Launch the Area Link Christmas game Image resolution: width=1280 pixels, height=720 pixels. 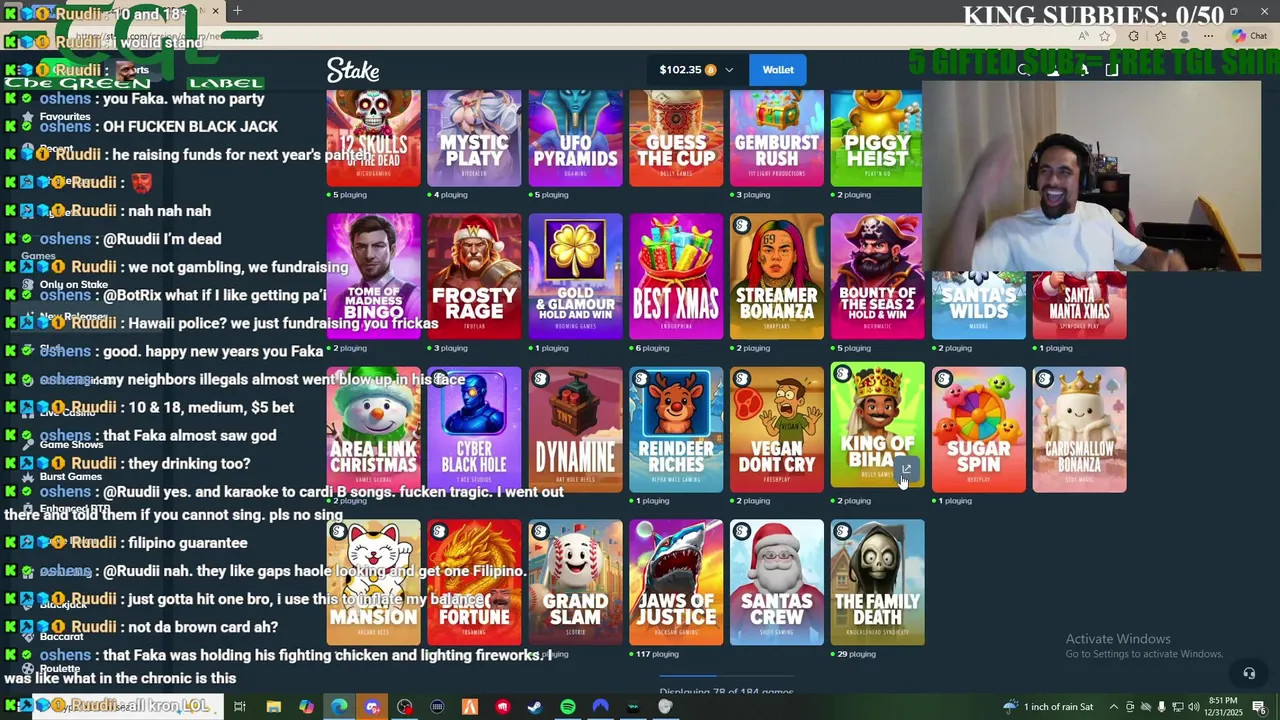[373, 429]
